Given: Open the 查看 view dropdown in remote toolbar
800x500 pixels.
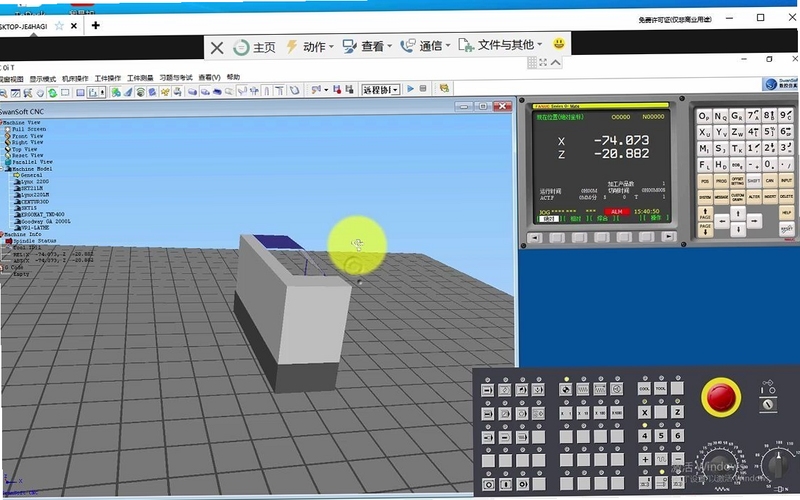Looking at the screenshot, I should [367, 47].
